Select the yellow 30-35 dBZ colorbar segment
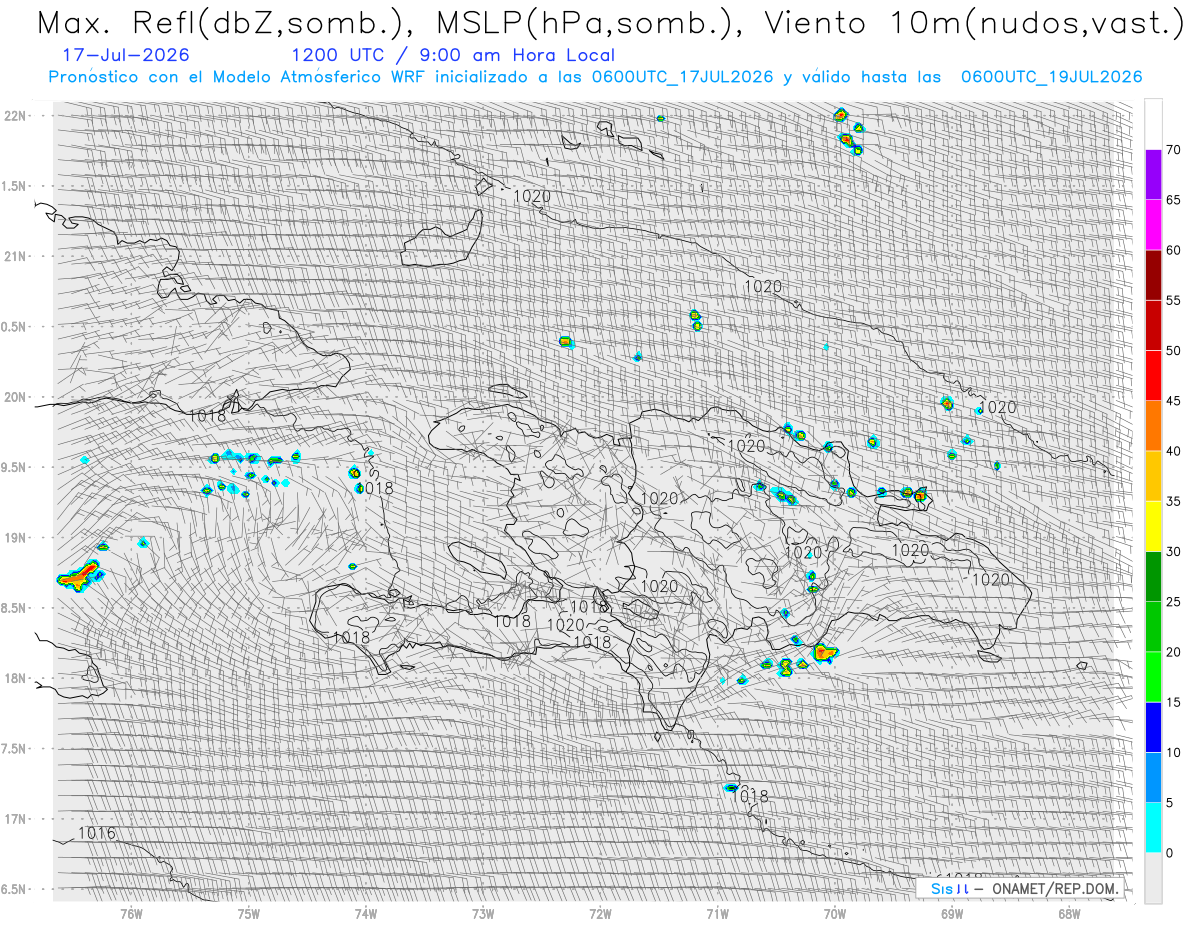Image resolution: width=1200 pixels, height=927 pixels. (x=1153, y=526)
